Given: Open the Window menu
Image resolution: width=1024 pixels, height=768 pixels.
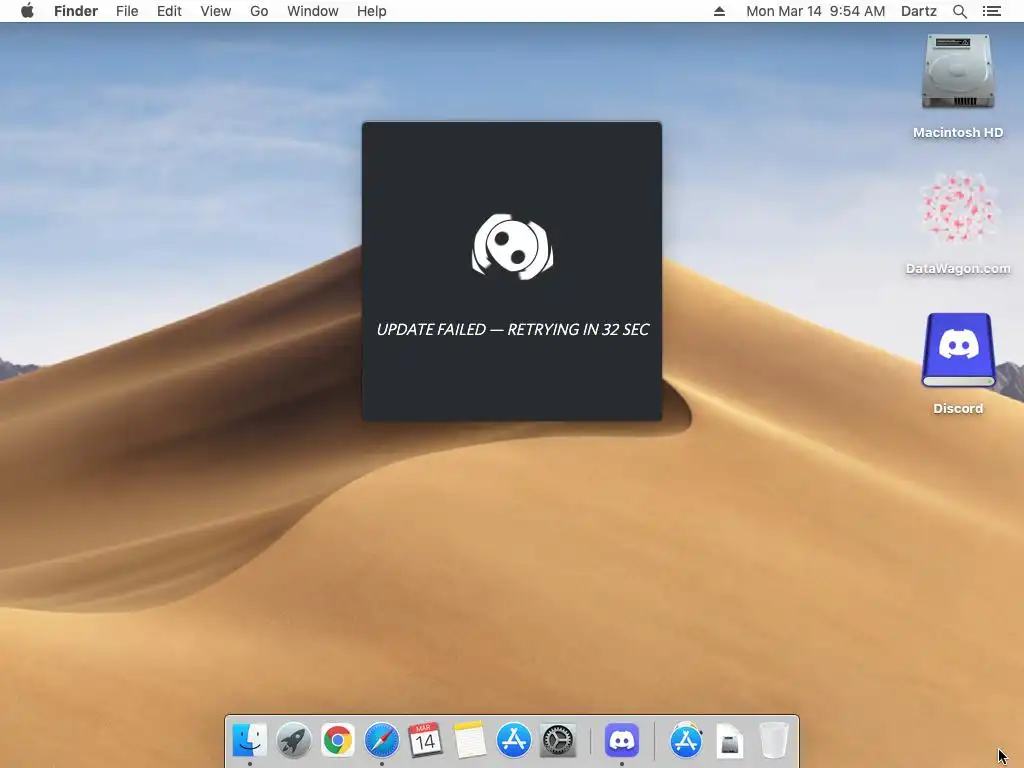Looking at the screenshot, I should tap(313, 11).
